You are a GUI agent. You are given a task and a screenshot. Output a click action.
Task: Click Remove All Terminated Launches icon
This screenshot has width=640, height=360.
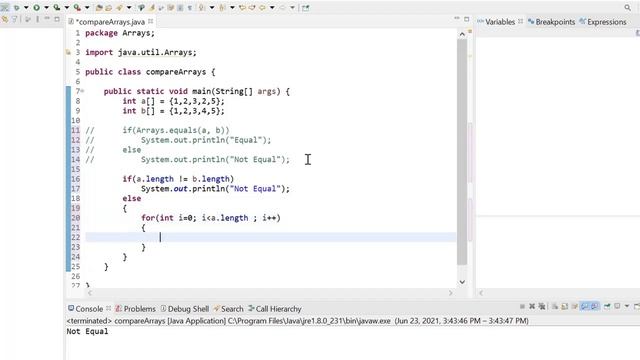click(542, 306)
